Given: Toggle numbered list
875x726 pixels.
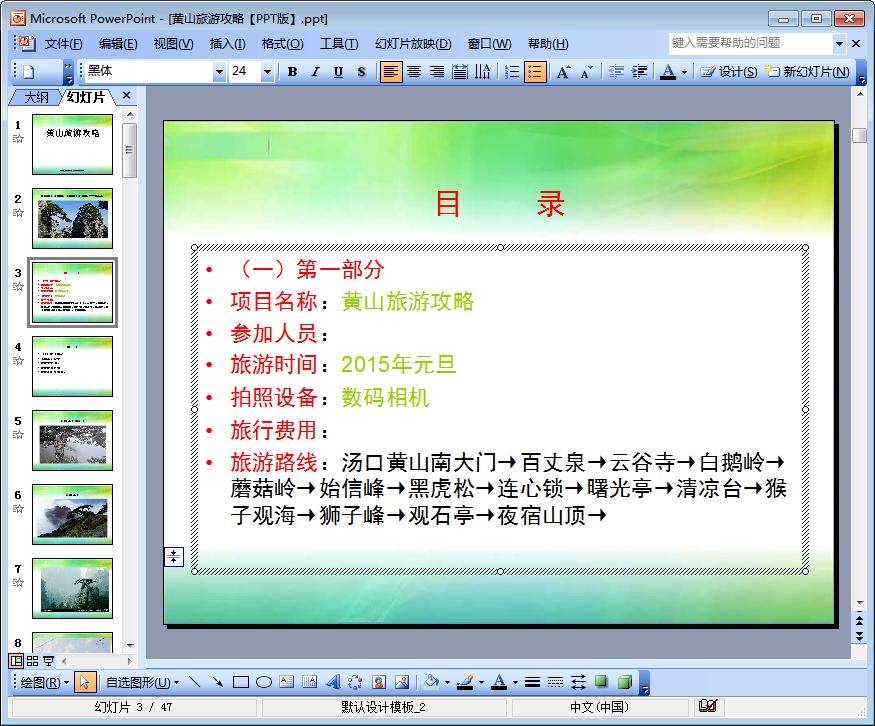Looking at the screenshot, I should [511, 72].
